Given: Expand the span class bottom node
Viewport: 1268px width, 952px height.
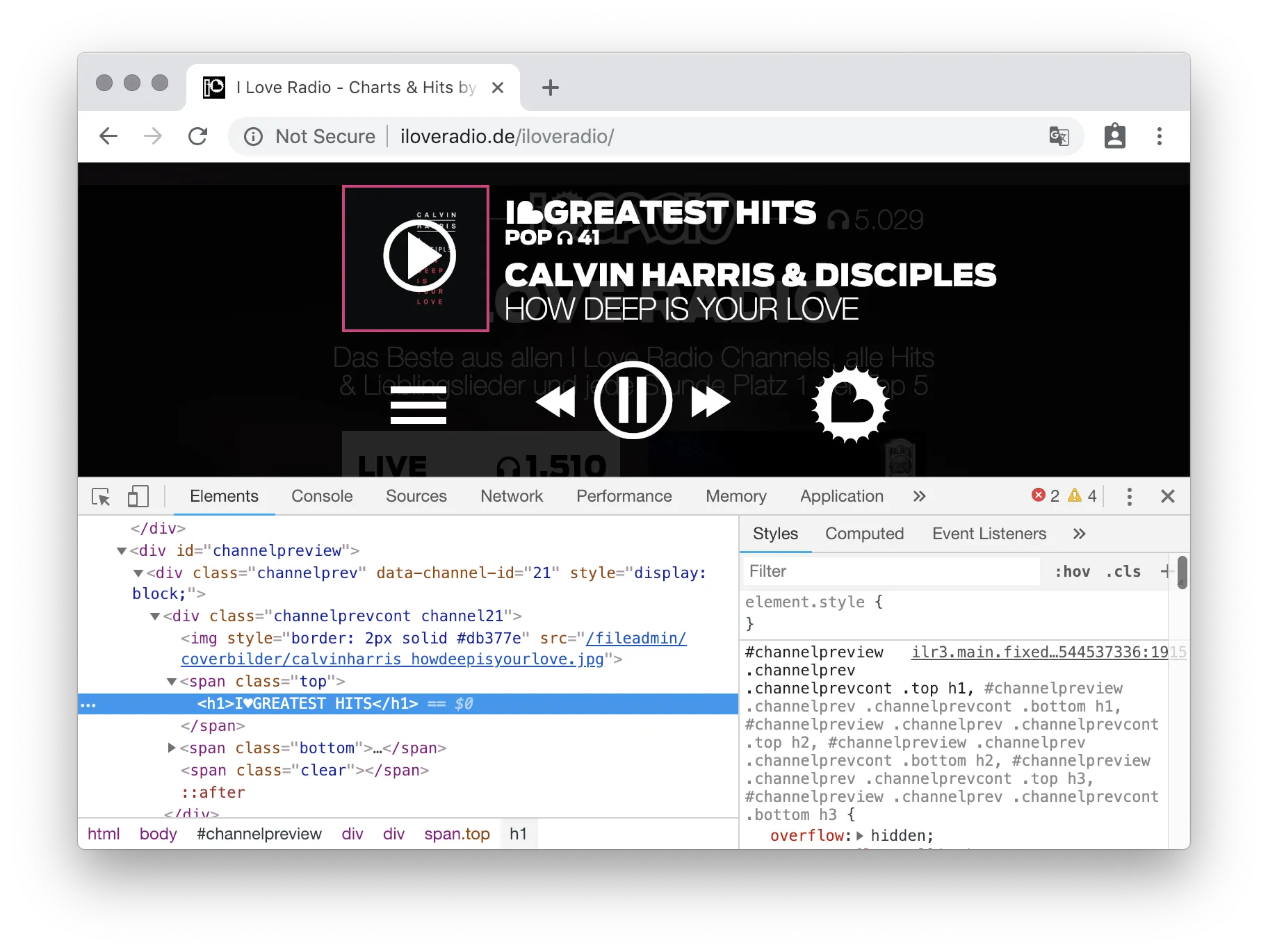Looking at the screenshot, I should 172,748.
